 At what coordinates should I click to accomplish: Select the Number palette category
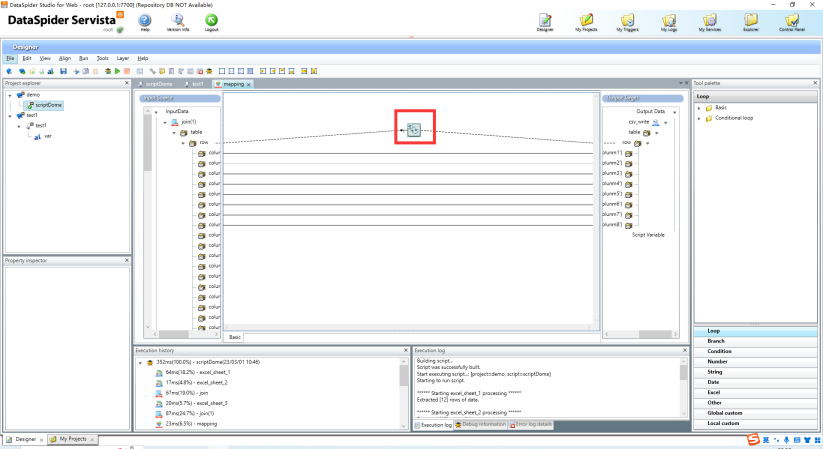pos(755,362)
